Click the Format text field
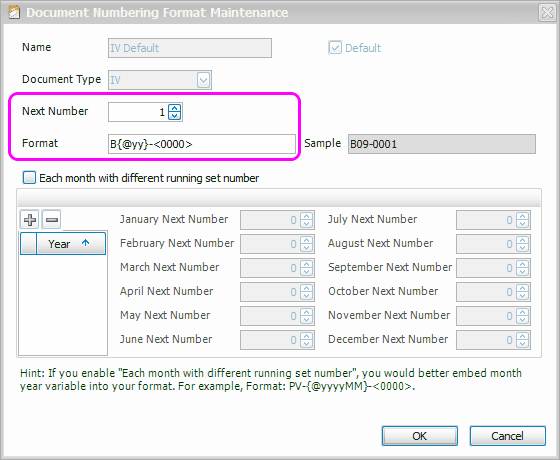This screenshot has width=560, height=460. (202, 144)
